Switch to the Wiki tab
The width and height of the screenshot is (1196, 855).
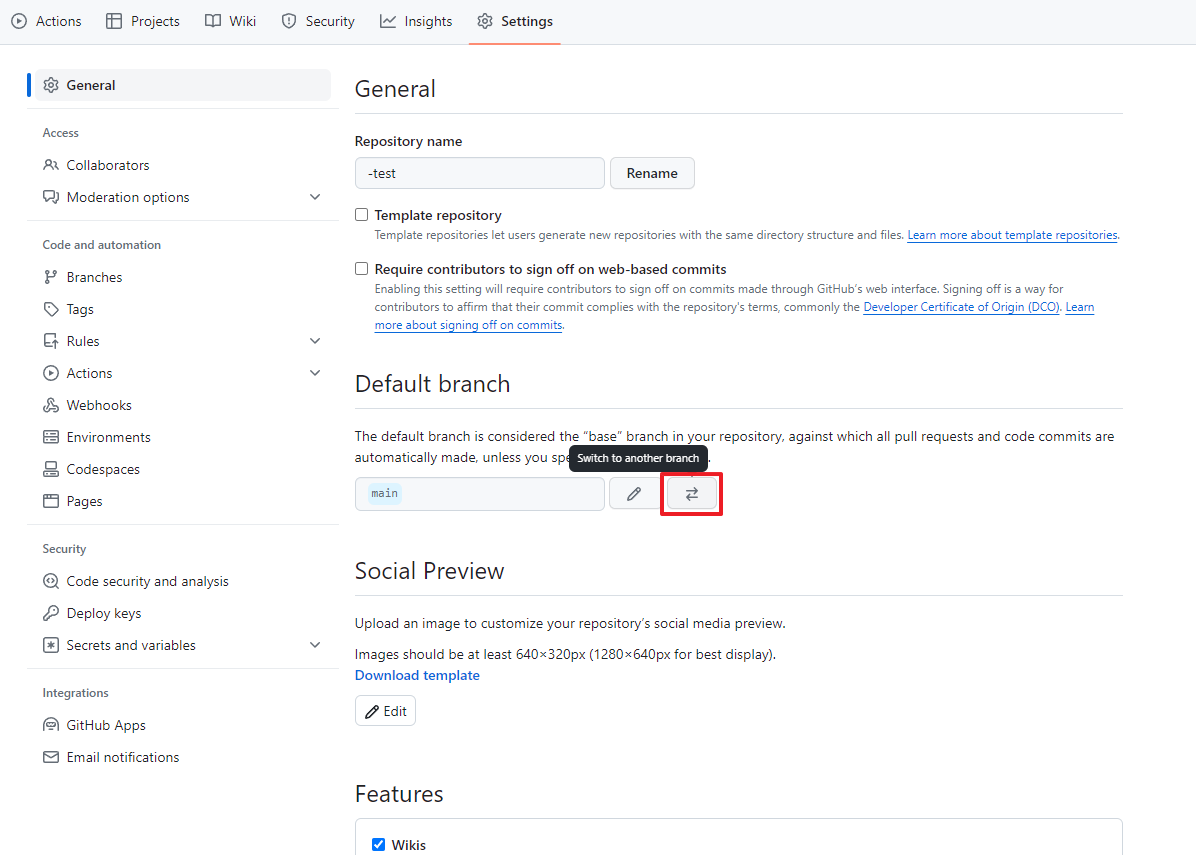[231, 21]
